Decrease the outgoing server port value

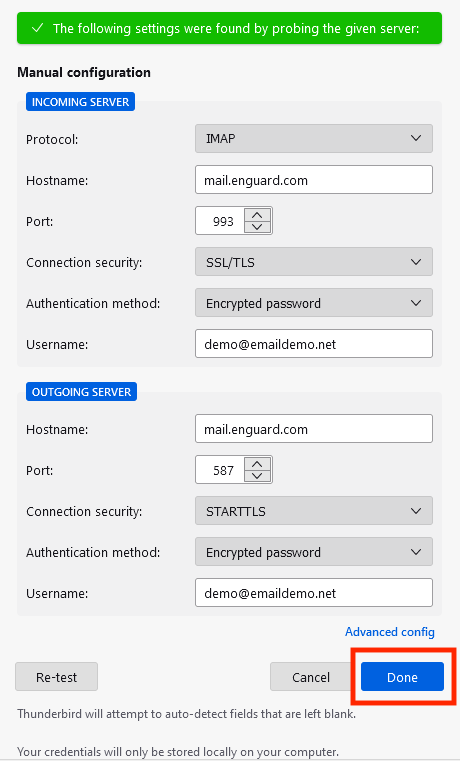point(257,476)
